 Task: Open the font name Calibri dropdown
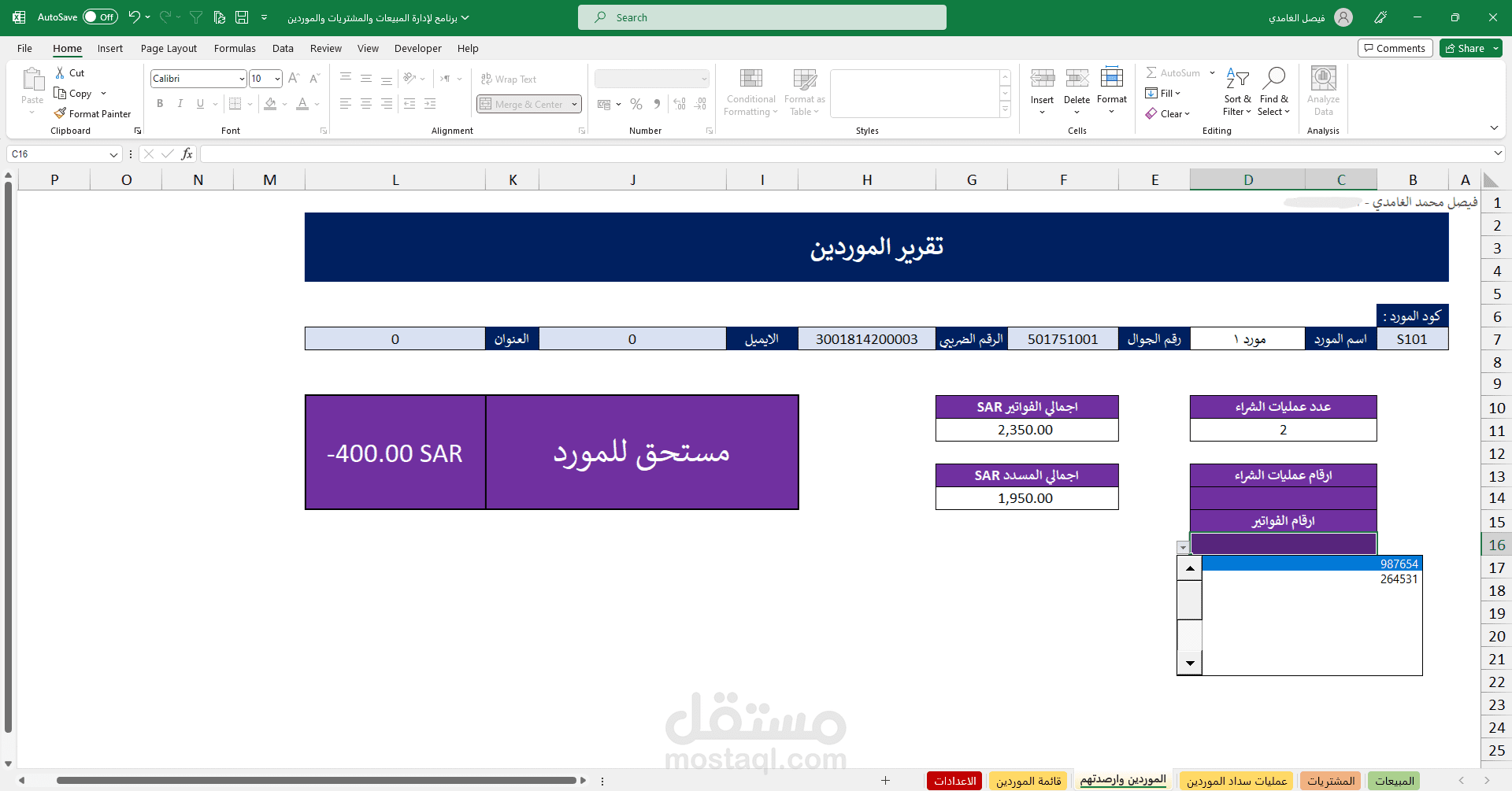click(242, 79)
